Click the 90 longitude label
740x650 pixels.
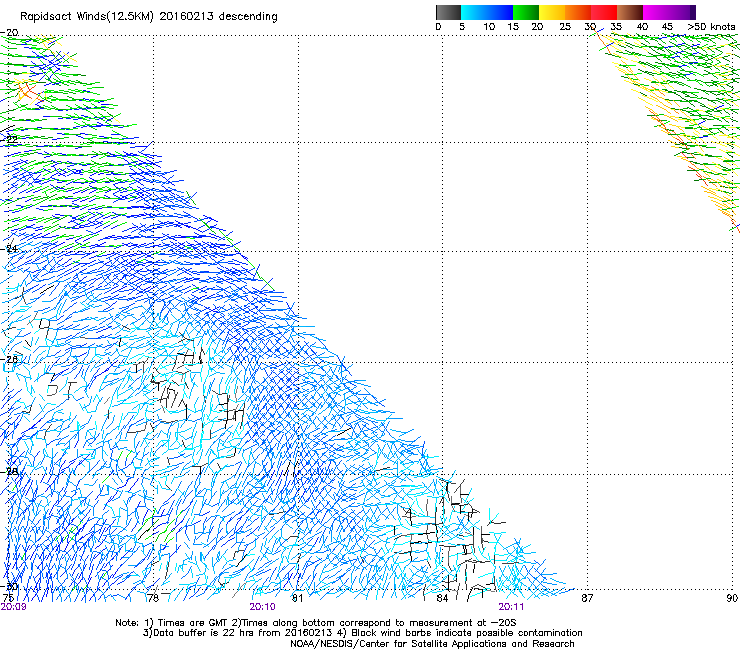[732, 598]
